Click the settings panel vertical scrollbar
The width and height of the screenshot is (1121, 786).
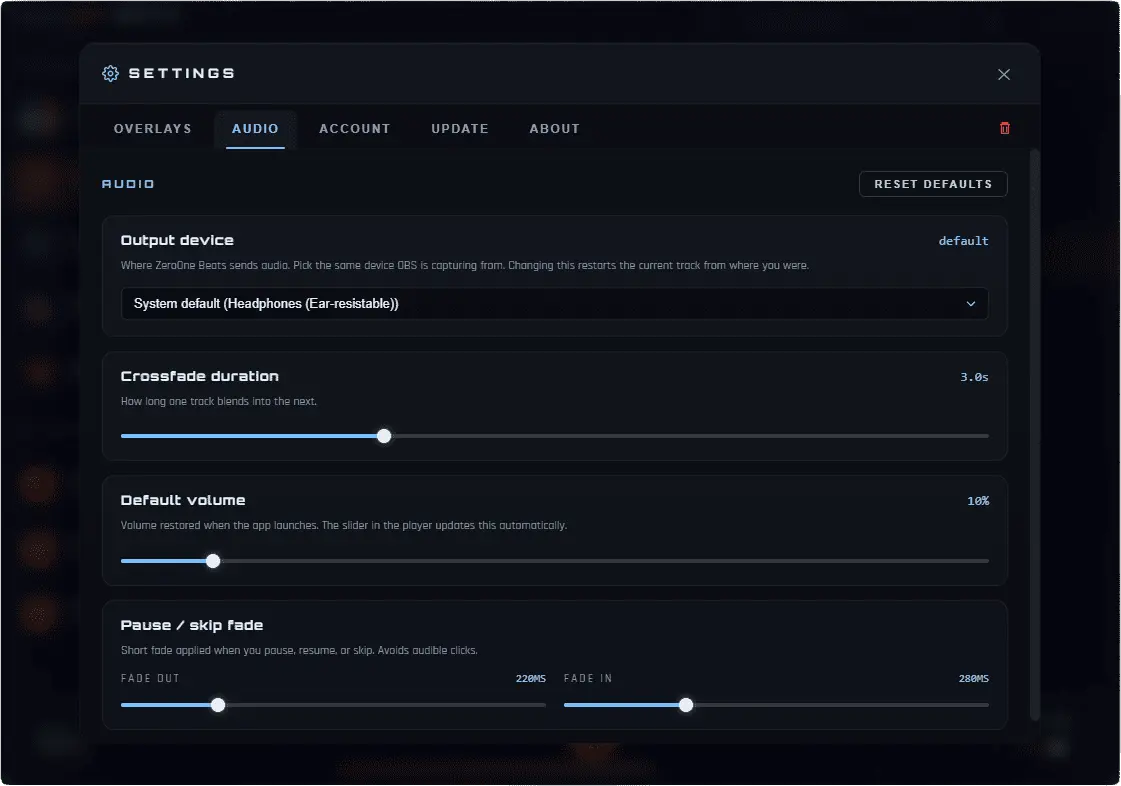pos(1034,435)
